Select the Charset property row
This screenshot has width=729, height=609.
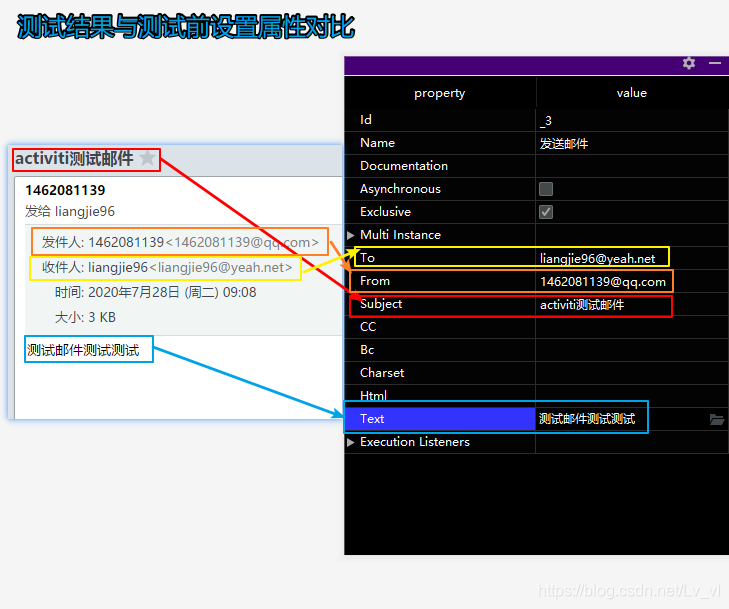coord(537,373)
